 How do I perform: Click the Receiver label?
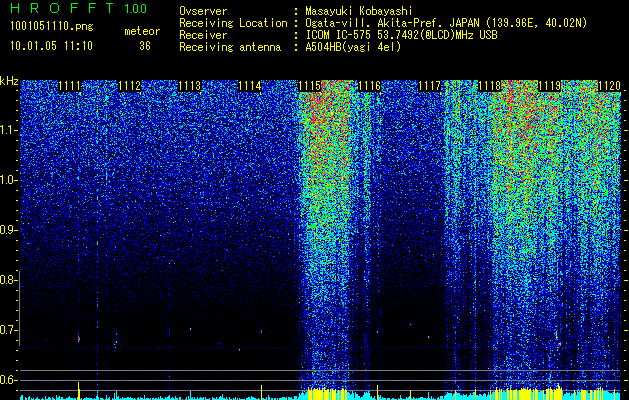203,35
